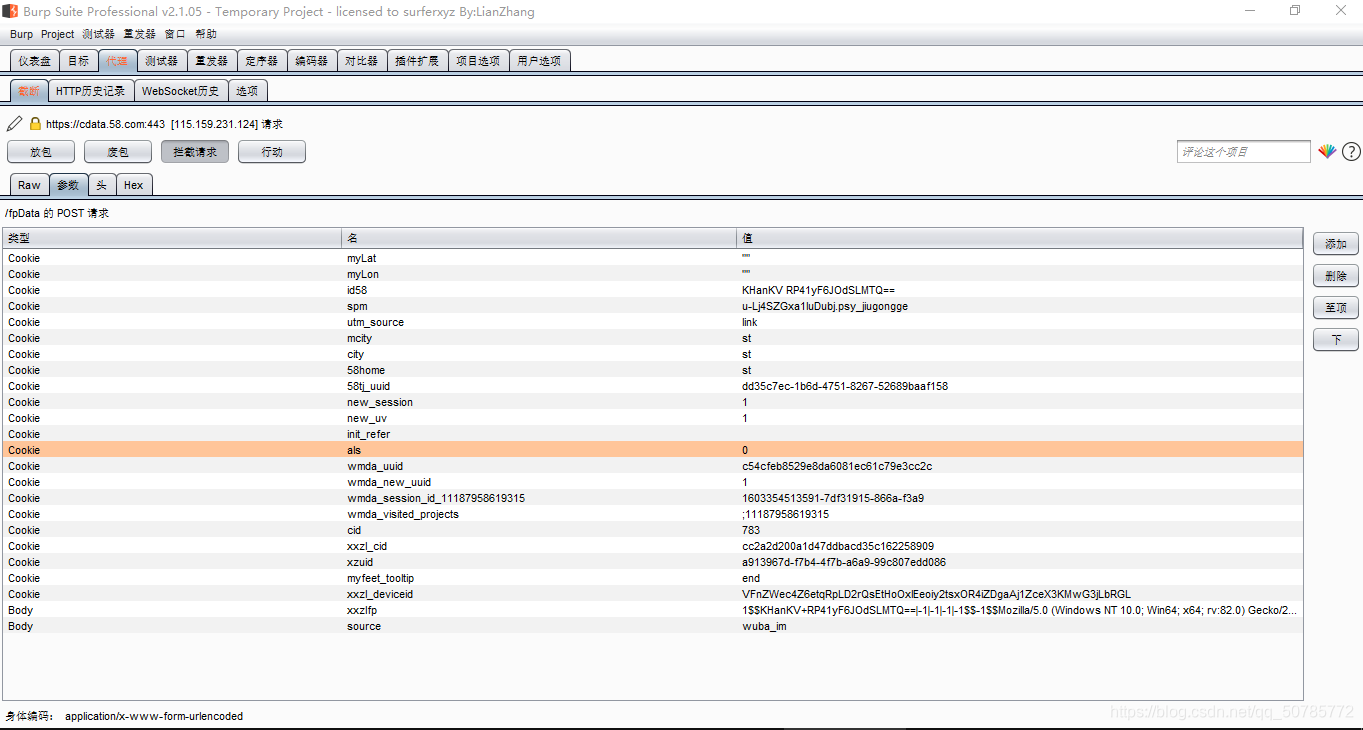Switch to the 目标 tab
This screenshot has height=730, width=1363.
[x=78, y=61]
